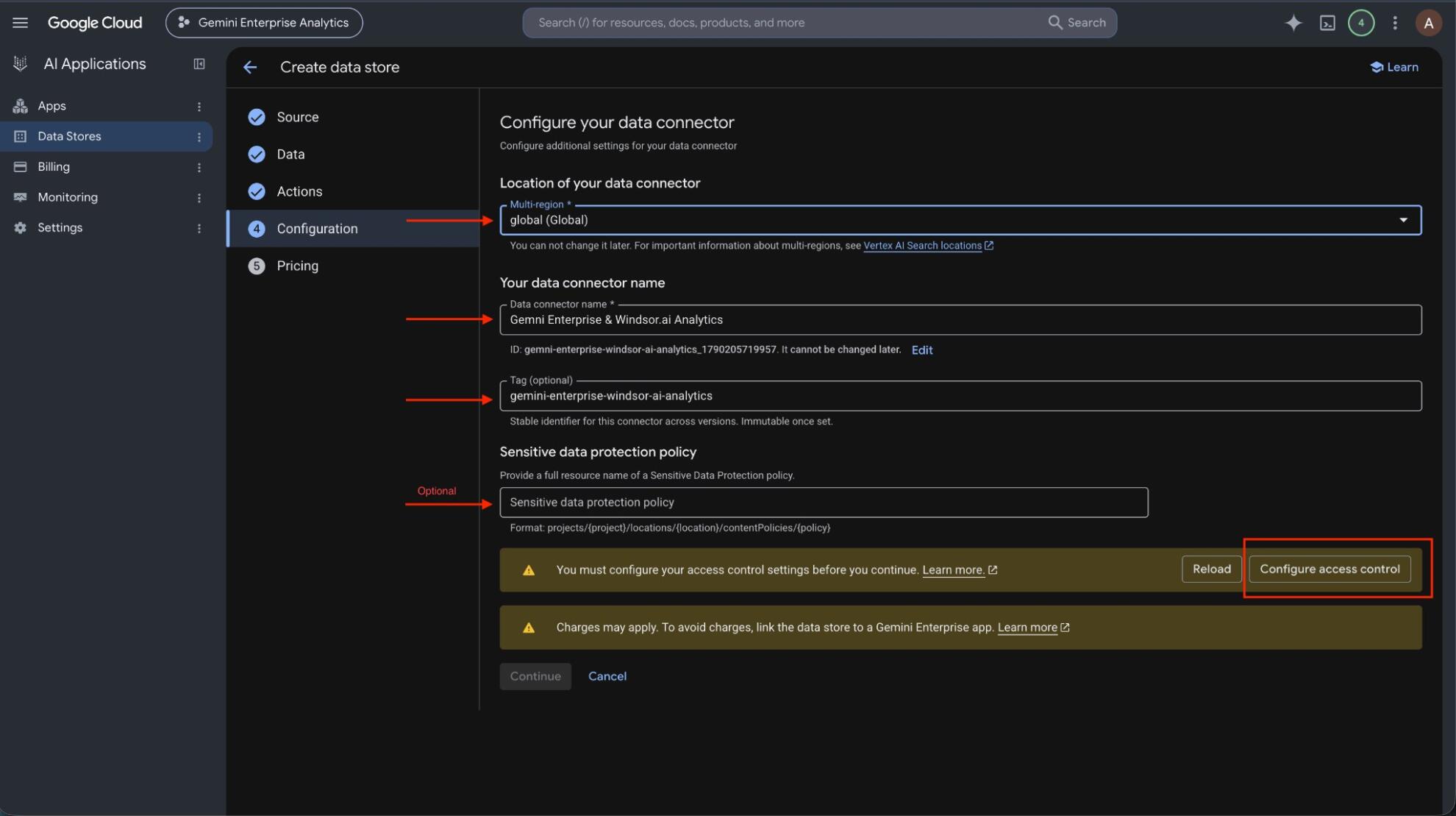Open the three-dot menu next to Monitoring

click(x=199, y=198)
